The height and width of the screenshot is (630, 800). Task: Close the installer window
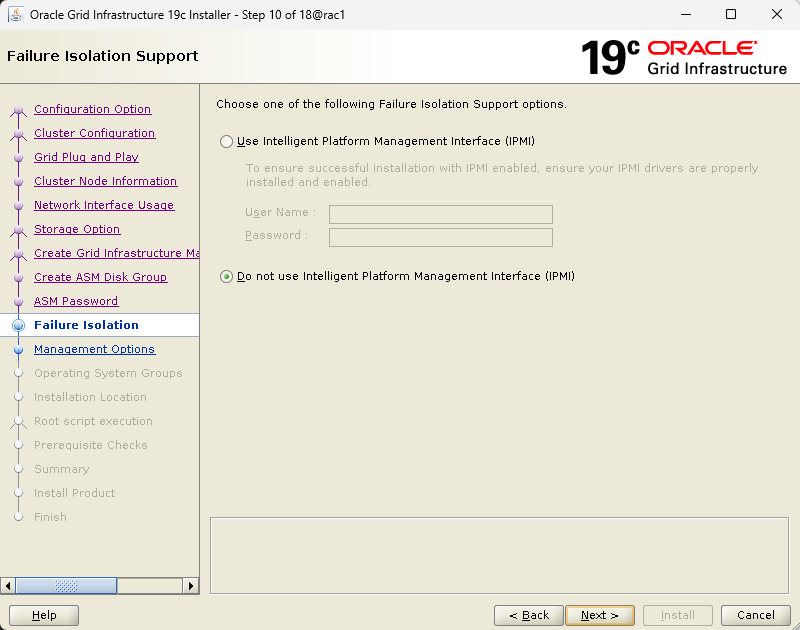click(x=777, y=14)
